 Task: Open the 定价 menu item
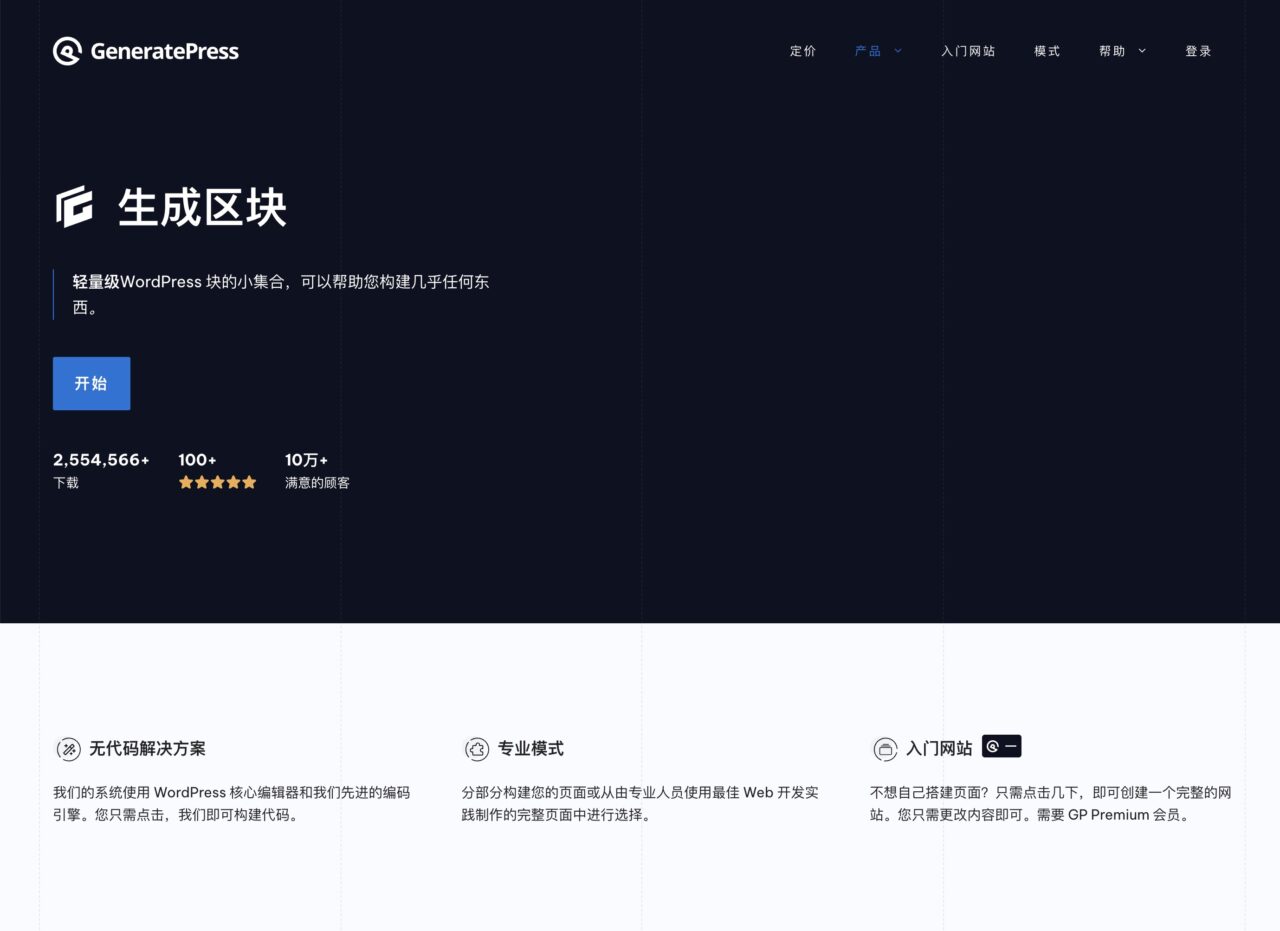tap(803, 51)
